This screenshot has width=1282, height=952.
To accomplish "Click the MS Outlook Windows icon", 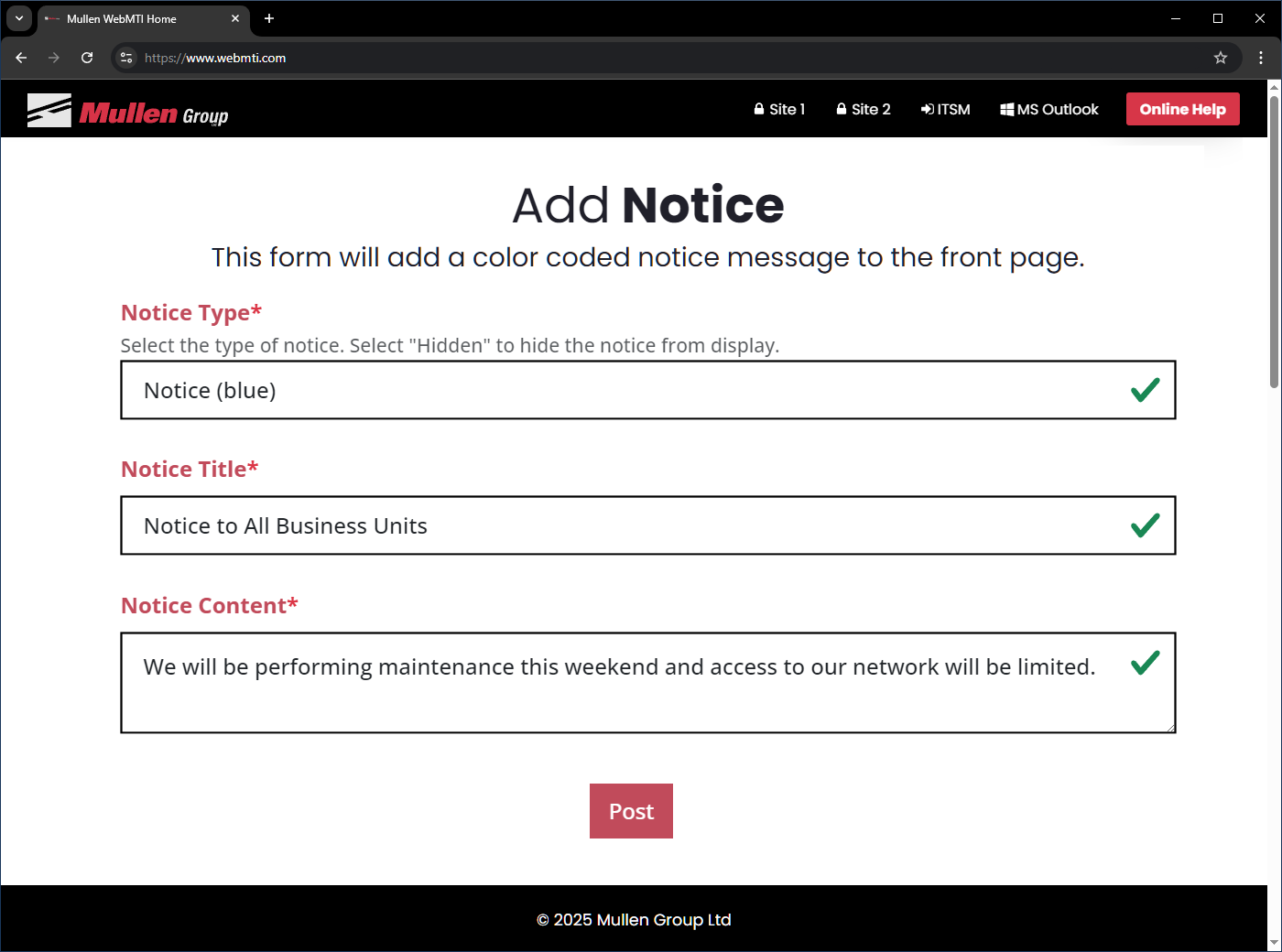I will click(x=1007, y=108).
